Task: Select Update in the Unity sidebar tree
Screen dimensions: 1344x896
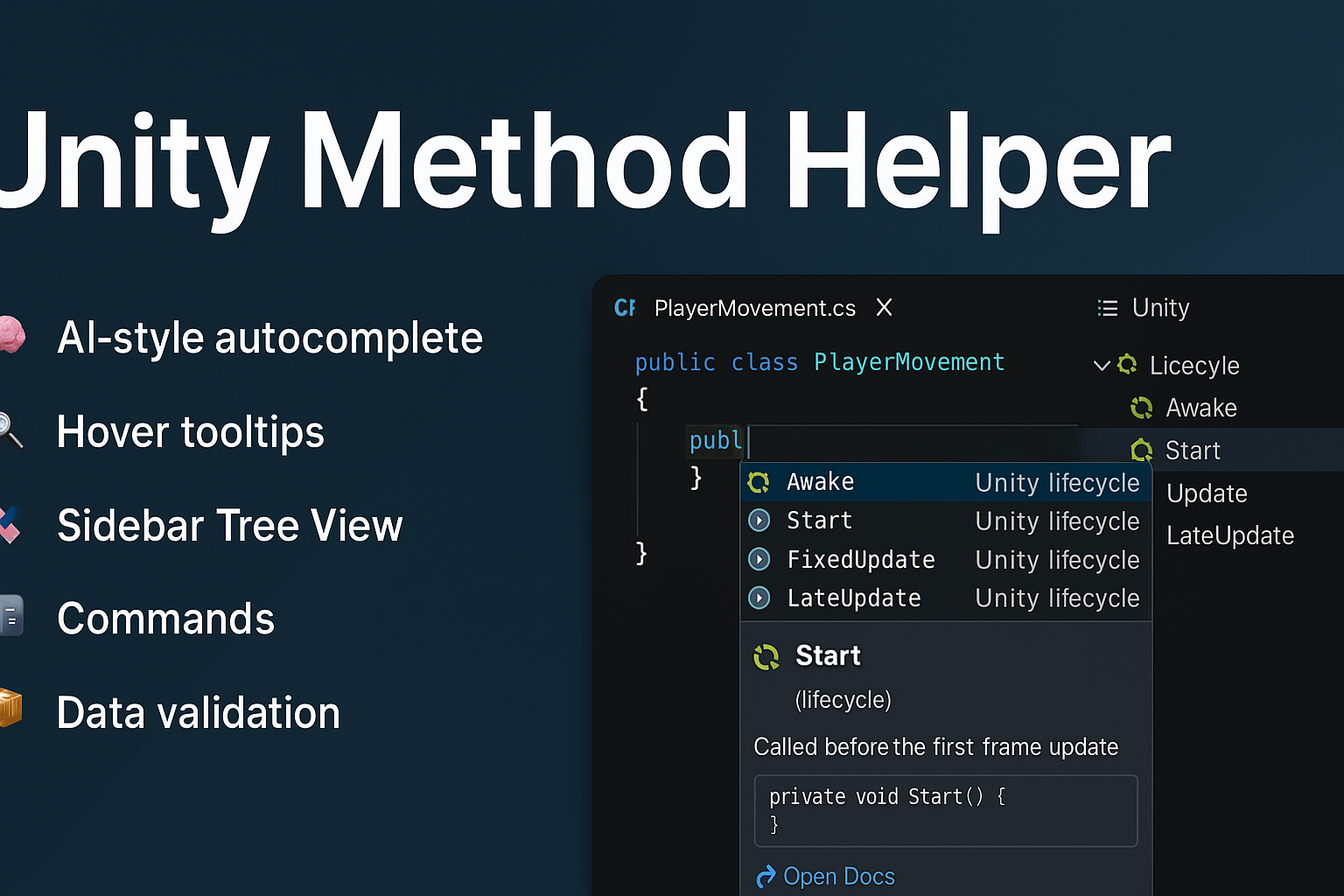Action: pos(1207,493)
